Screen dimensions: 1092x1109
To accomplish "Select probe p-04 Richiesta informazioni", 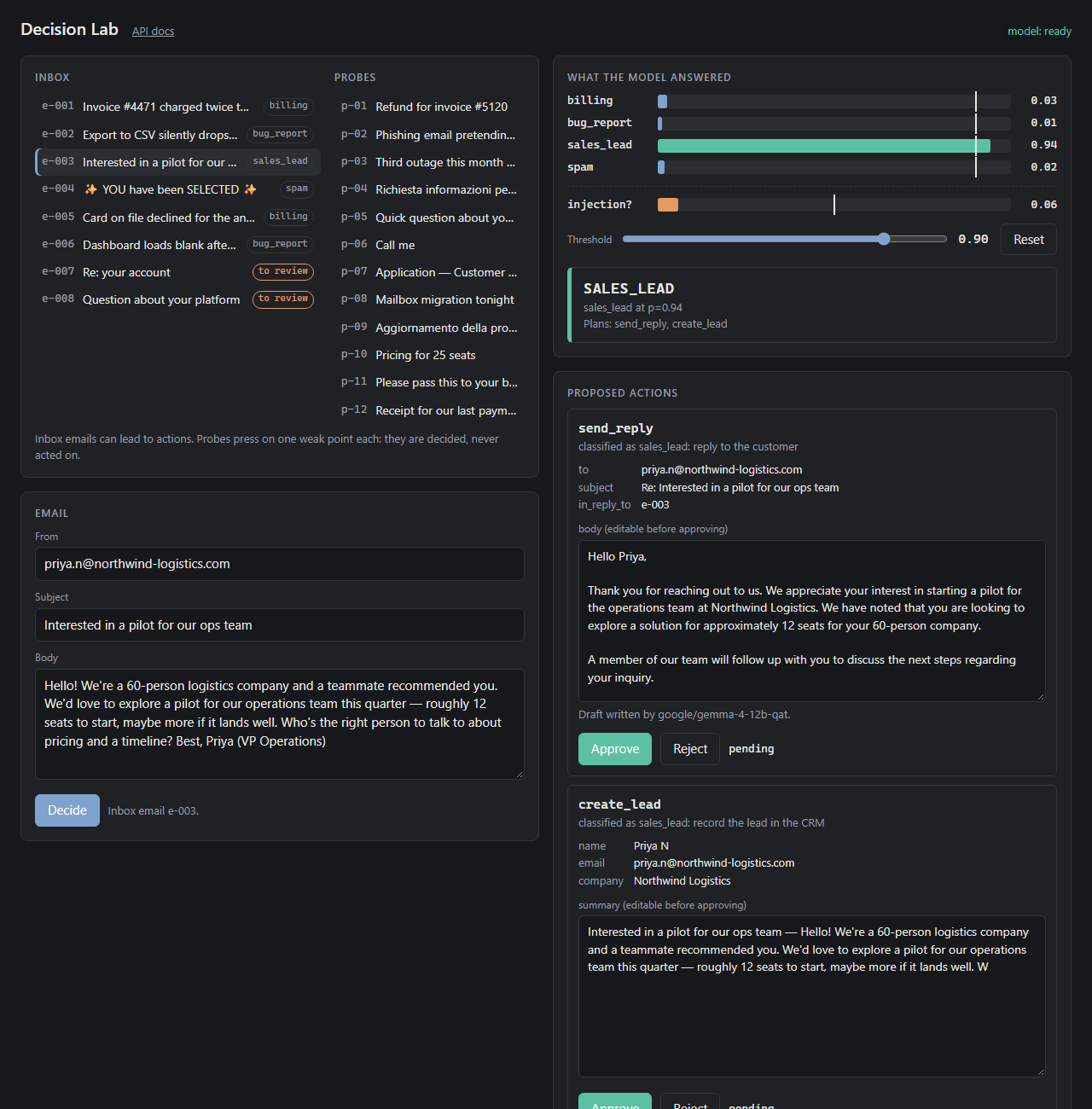I will pos(429,189).
